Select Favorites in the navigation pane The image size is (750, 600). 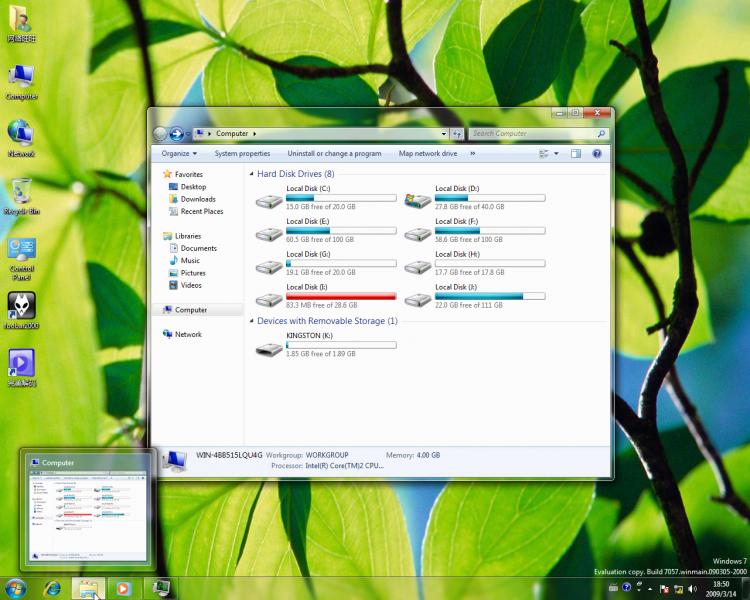[188, 174]
